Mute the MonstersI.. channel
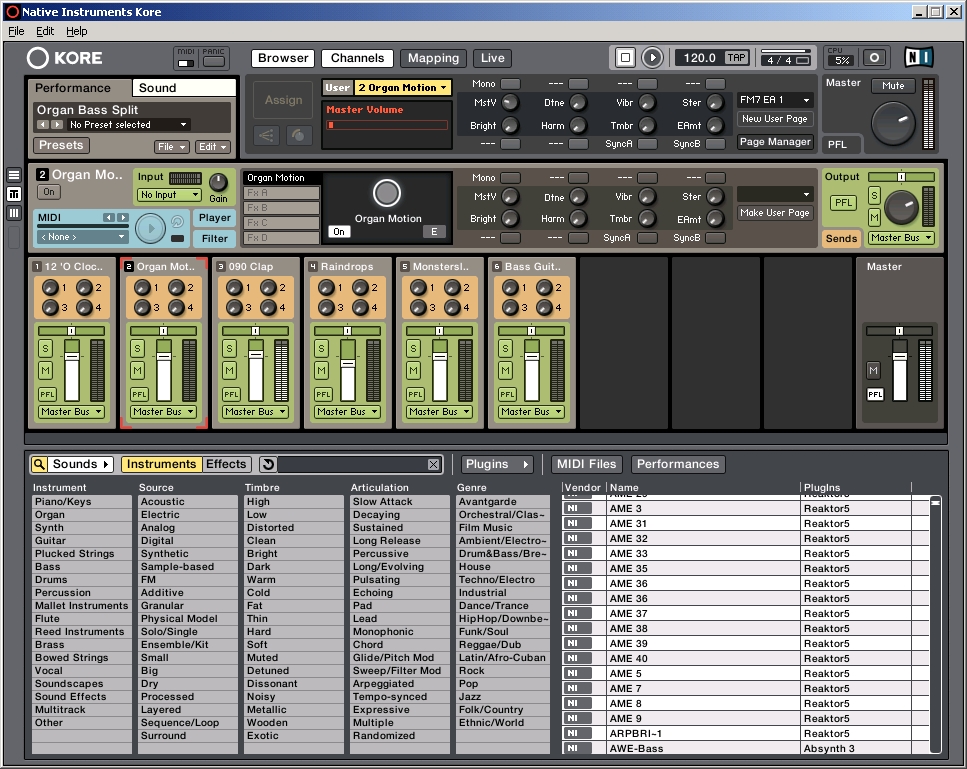Screen dimensions: 967x769 click(x=413, y=371)
